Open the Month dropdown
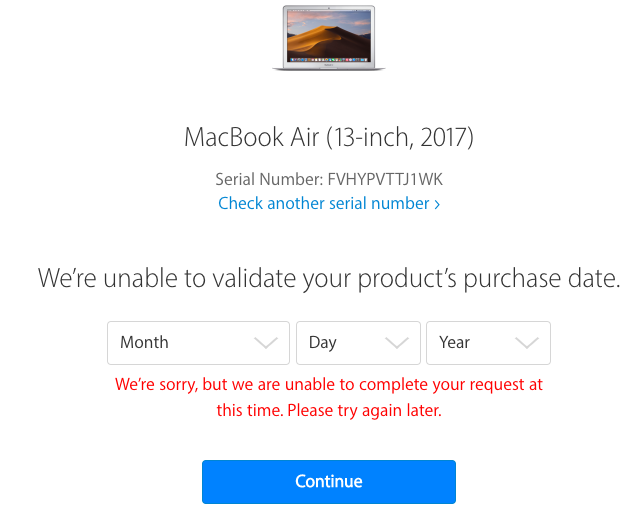This screenshot has height=518, width=644. 198,343
